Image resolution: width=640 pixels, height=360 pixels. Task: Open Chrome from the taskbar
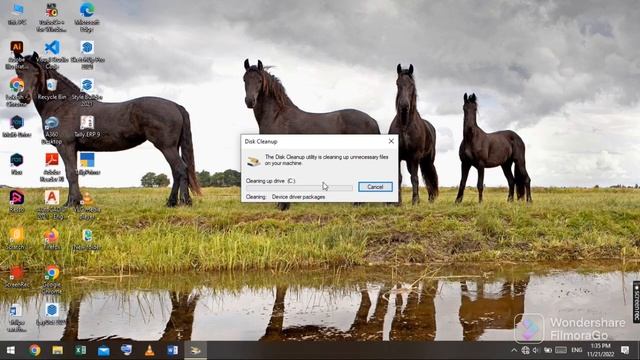35,350
